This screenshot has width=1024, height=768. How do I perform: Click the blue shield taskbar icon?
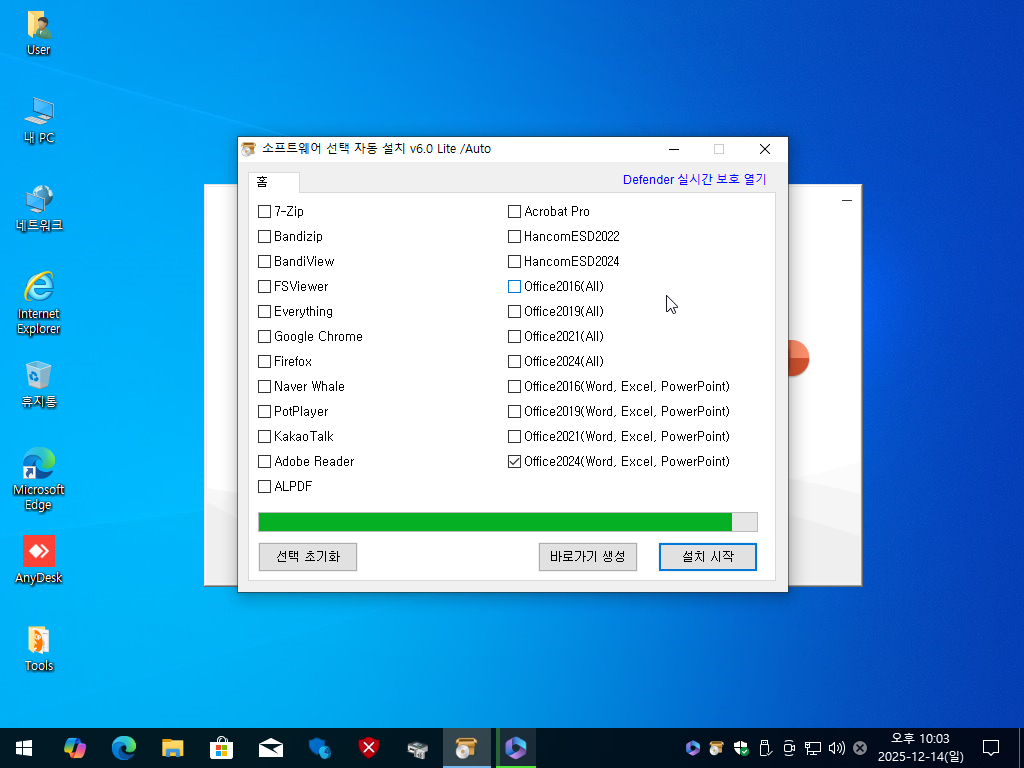pos(319,748)
